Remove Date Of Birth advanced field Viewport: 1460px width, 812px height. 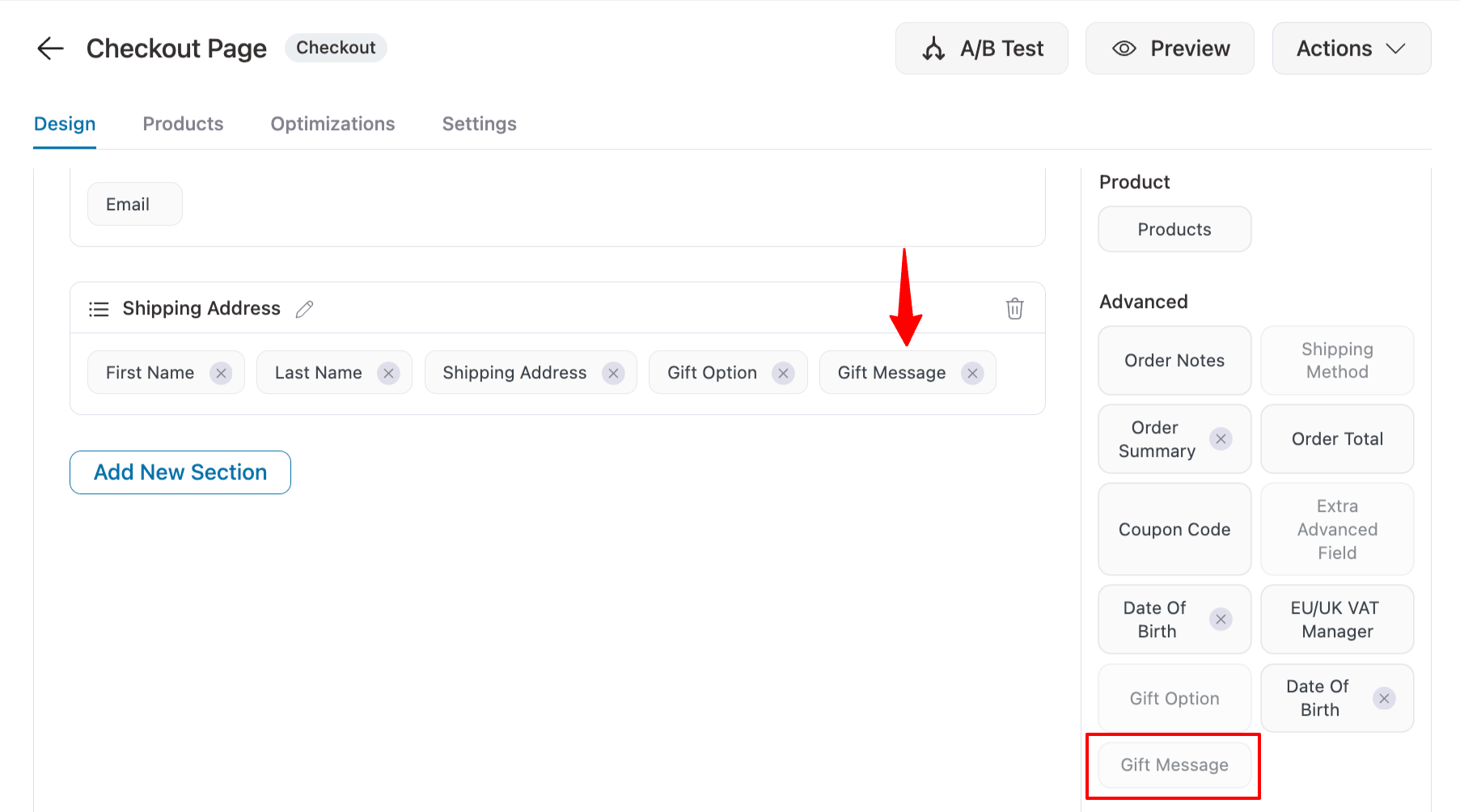[x=1221, y=619]
